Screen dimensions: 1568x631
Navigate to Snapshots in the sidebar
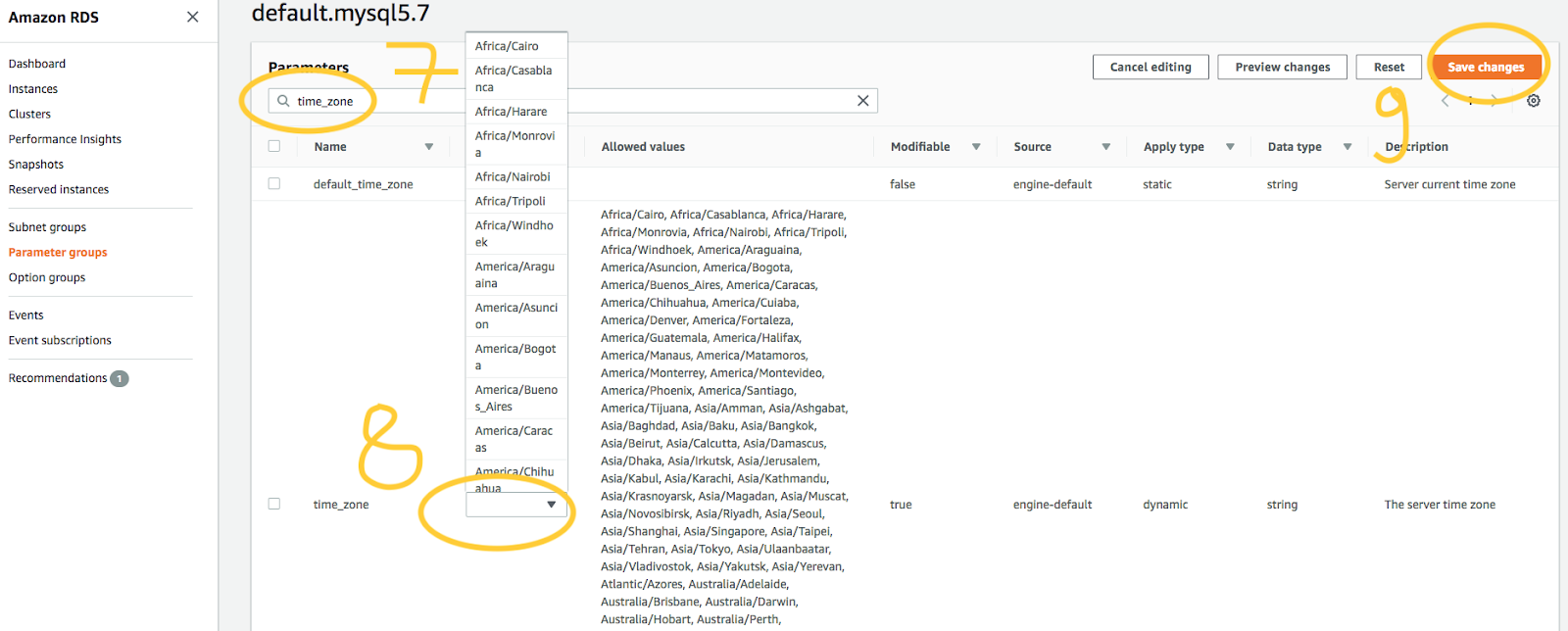click(x=36, y=165)
